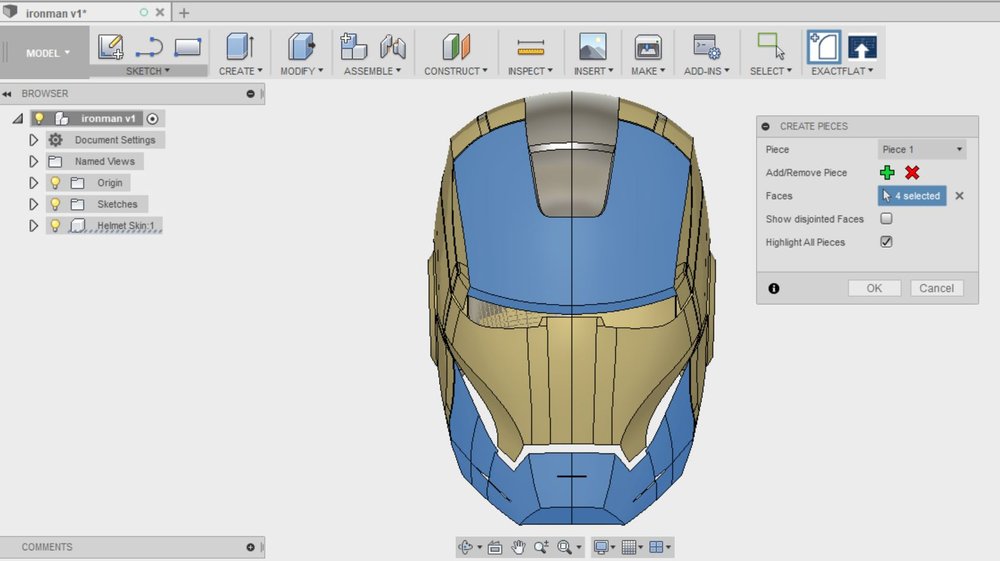1000x561 pixels.
Task: Expand Helmet Skin:1 tree node
Action: click(34, 226)
